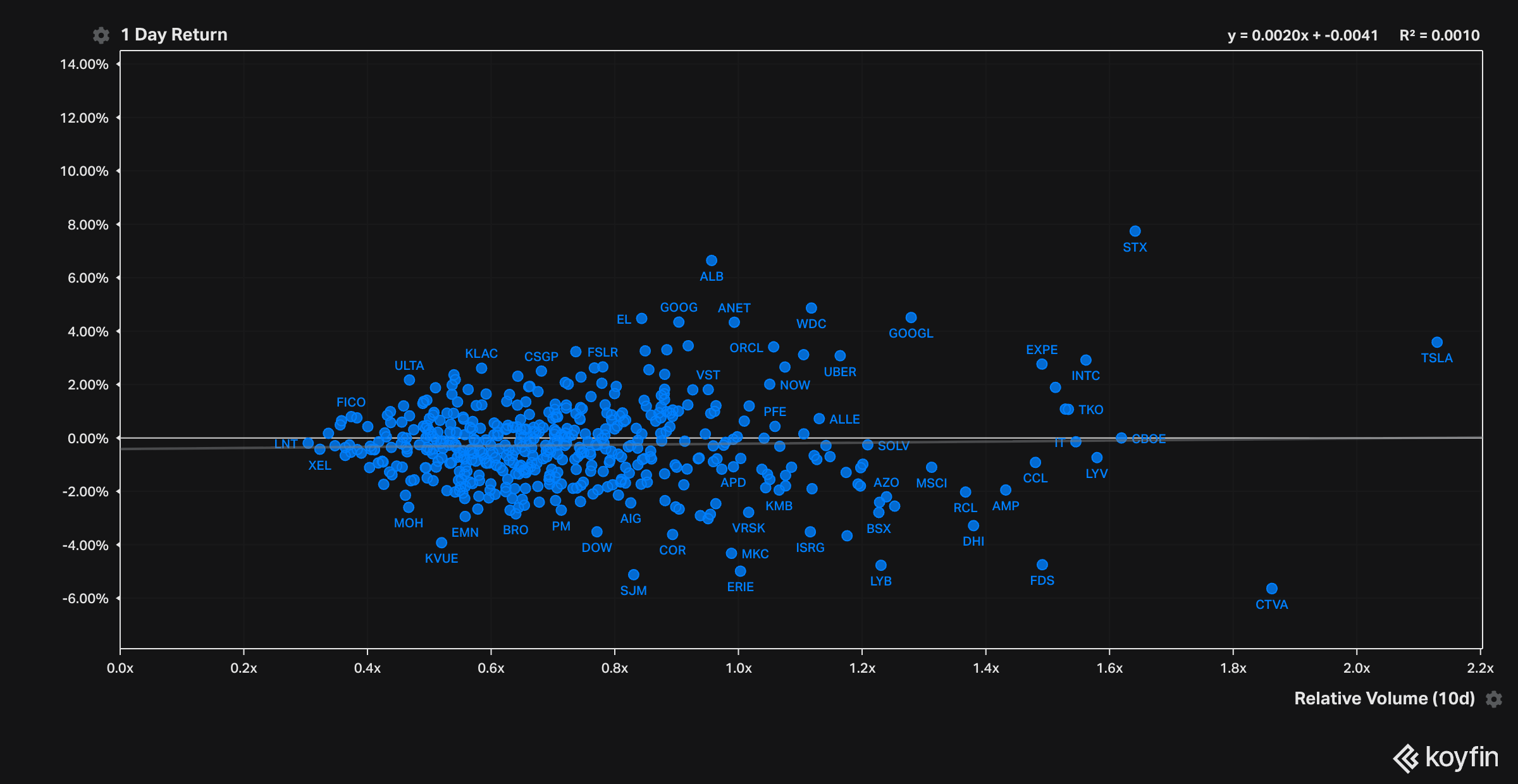
Task: Select the GOOGL scatter dot
Action: [x=911, y=317]
